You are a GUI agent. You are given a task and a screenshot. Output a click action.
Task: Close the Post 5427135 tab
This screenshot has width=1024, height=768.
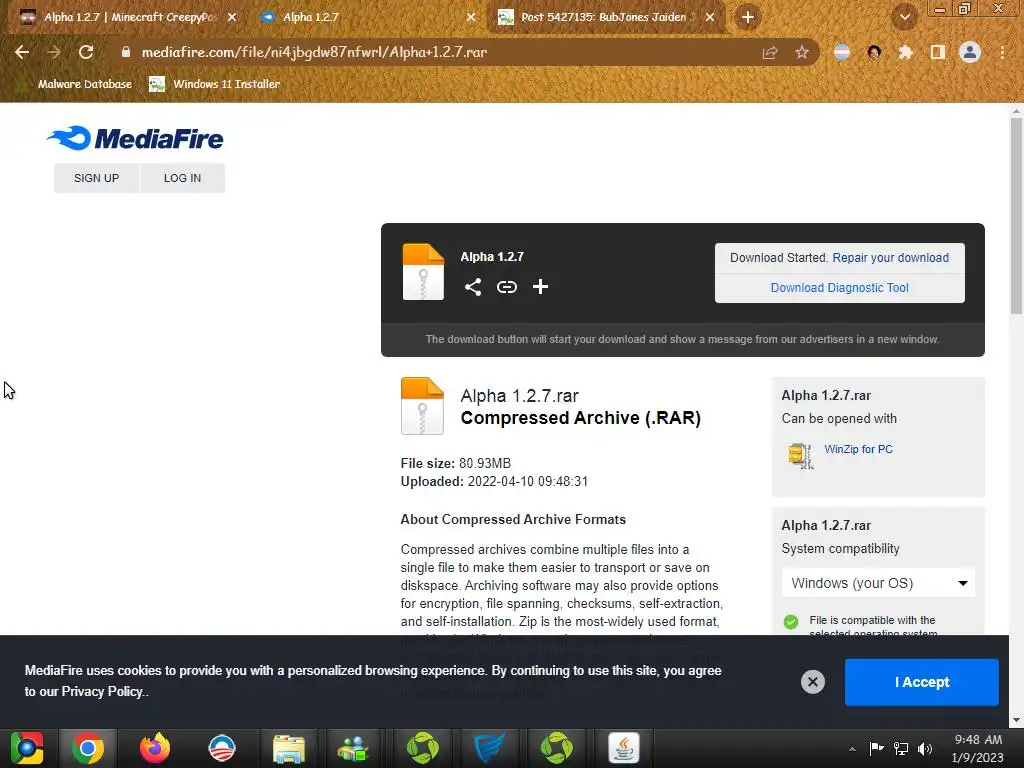coord(710,17)
